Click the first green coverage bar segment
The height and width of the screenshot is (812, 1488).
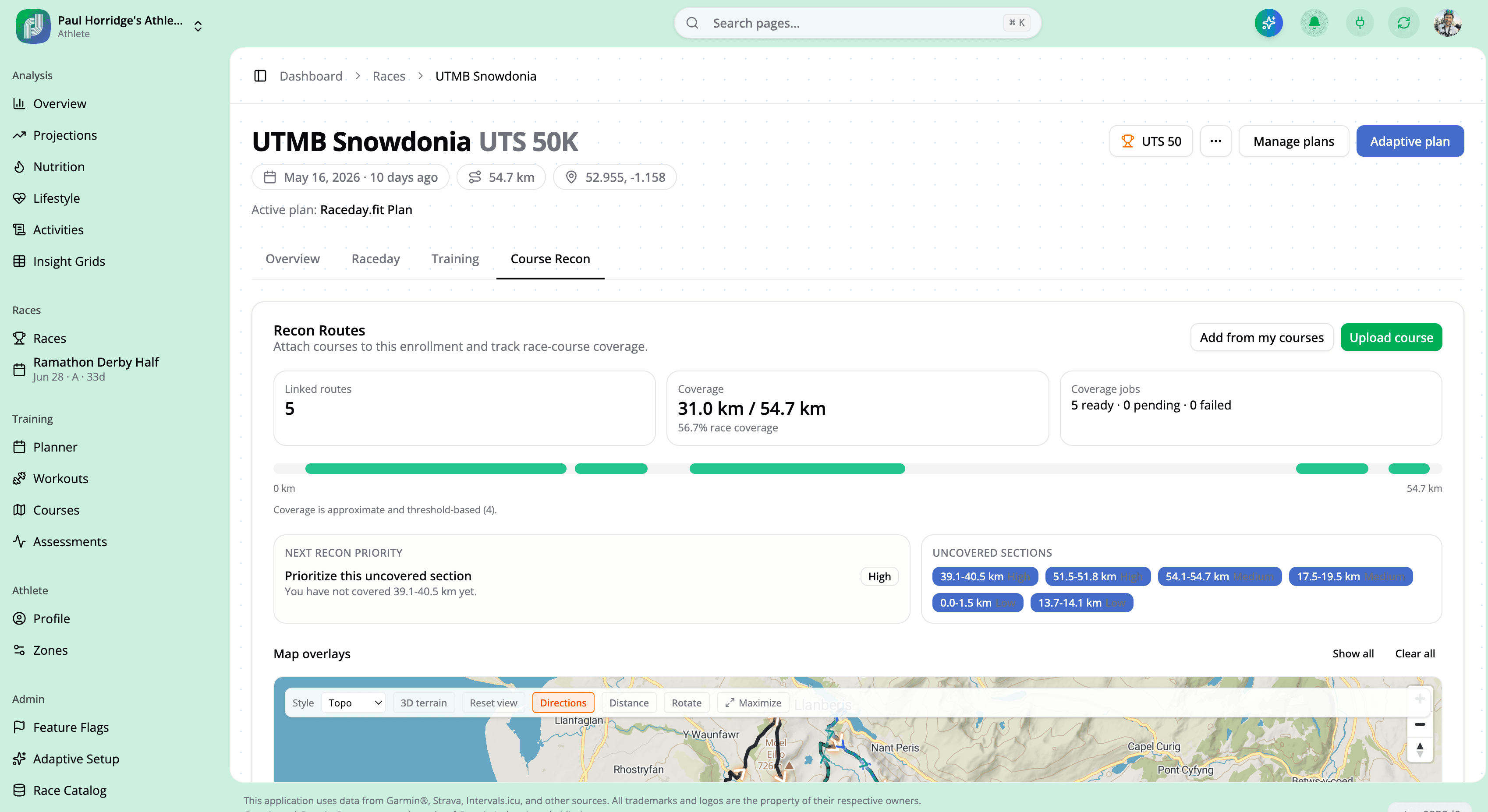[436, 468]
